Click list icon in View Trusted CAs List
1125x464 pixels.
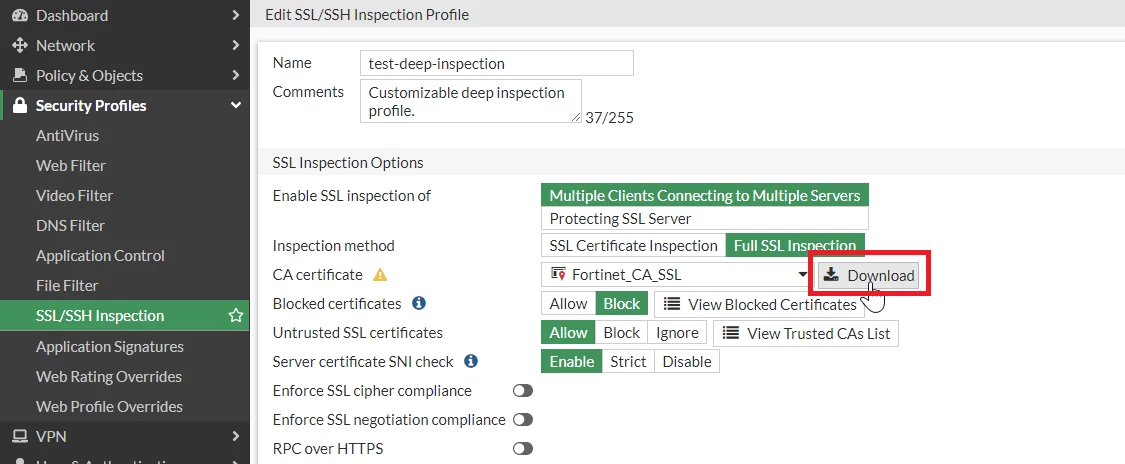[730, 333]
